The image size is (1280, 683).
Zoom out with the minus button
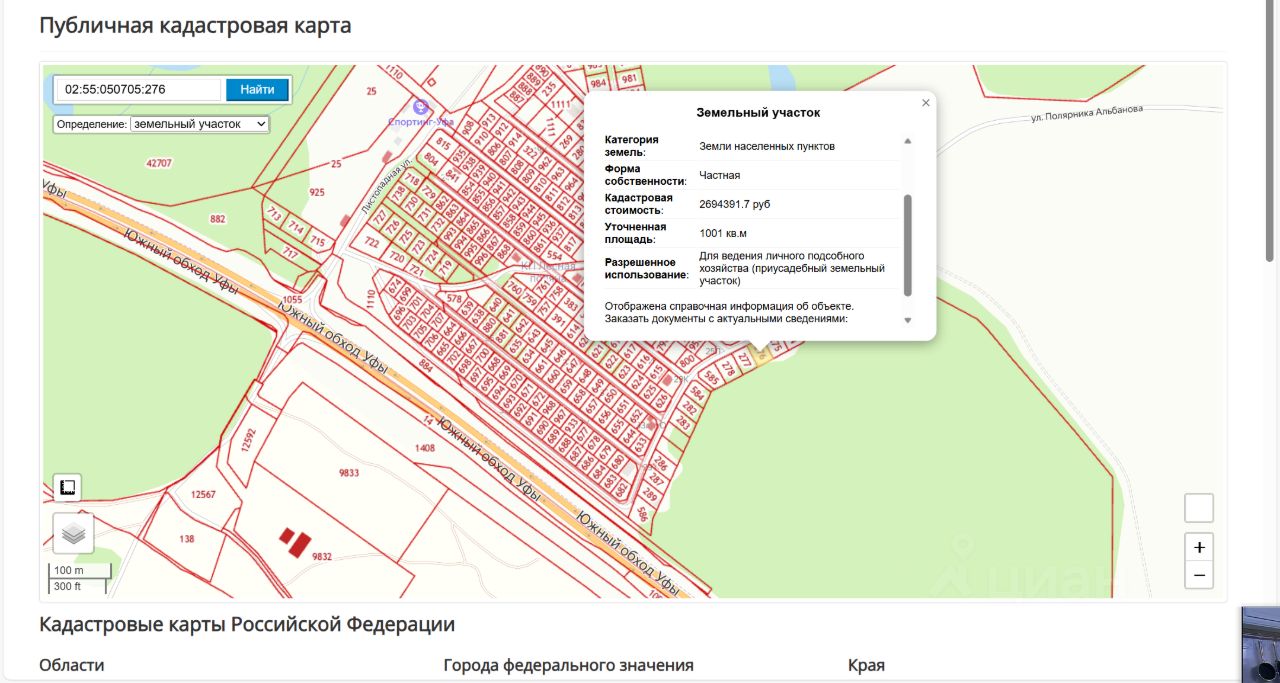point(1199,575)
